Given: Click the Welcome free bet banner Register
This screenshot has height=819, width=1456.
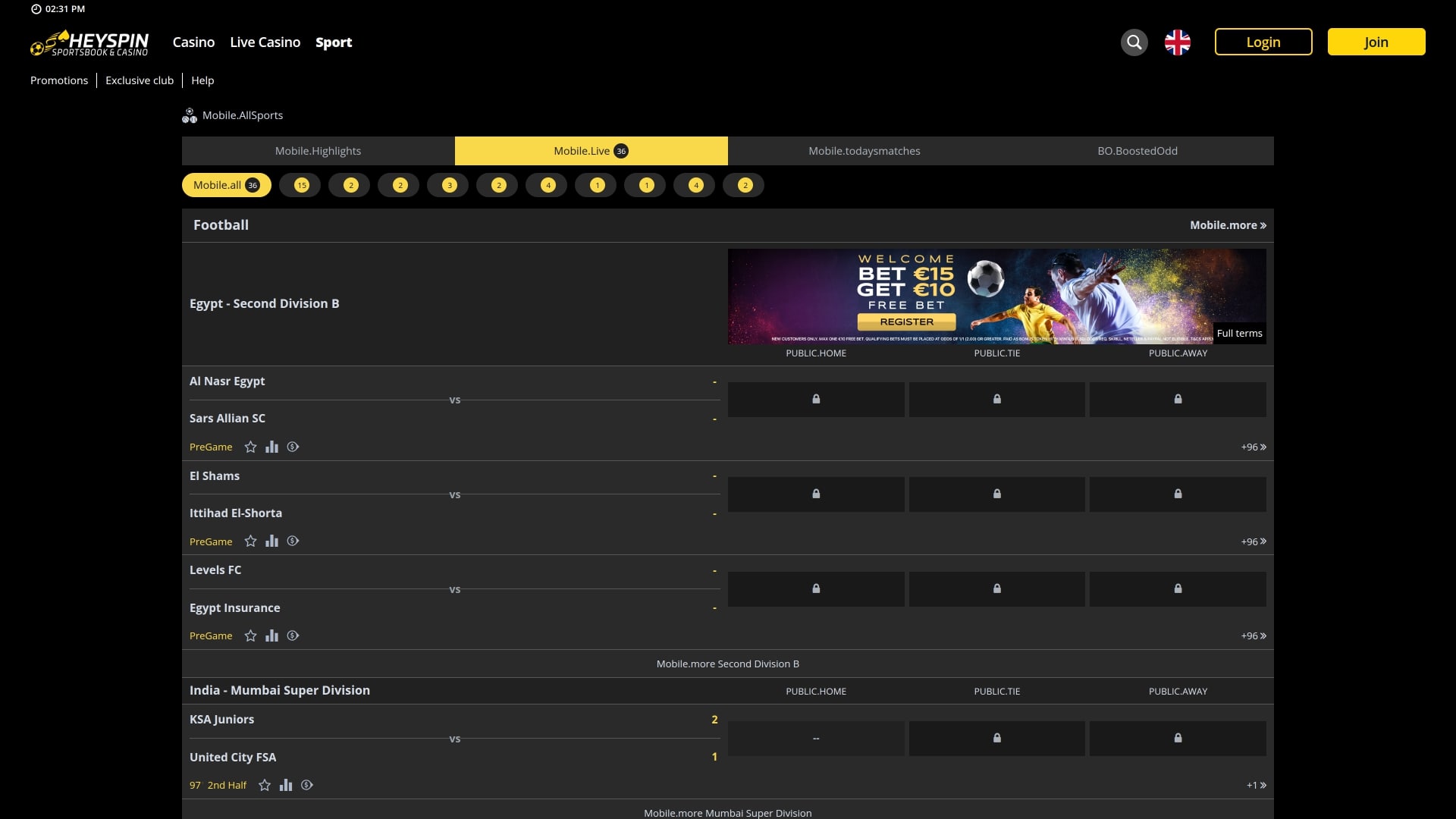Looking at the screenshot, I should click(906, 322).
